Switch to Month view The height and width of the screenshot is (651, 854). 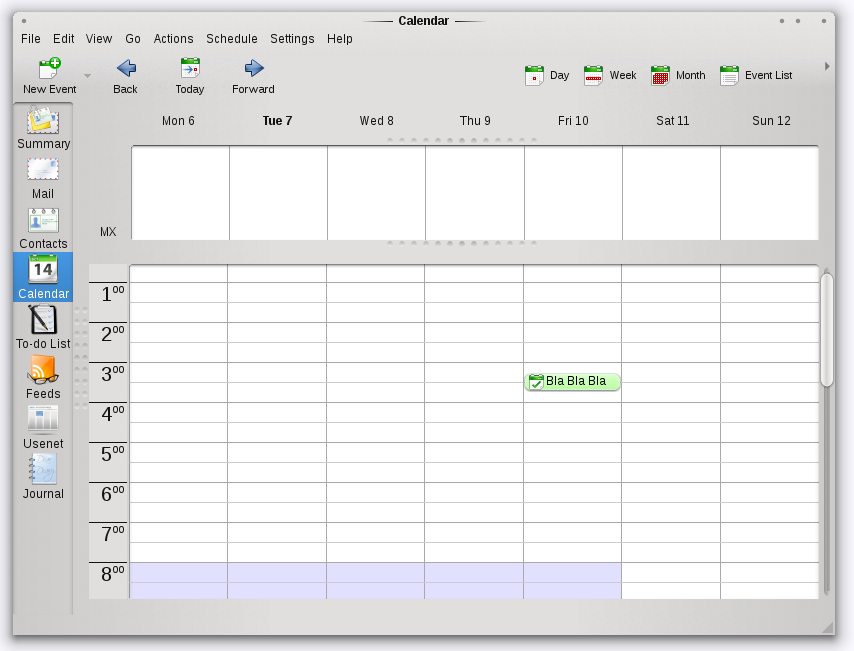pos(678,75)
